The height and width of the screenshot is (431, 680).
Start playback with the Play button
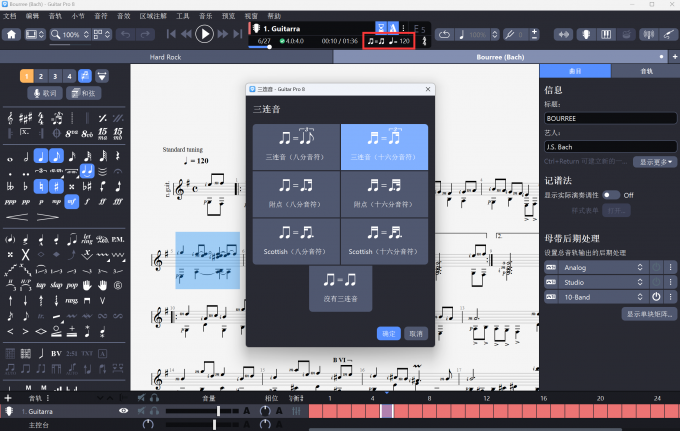pyautogui.click(x=204, y=34)
